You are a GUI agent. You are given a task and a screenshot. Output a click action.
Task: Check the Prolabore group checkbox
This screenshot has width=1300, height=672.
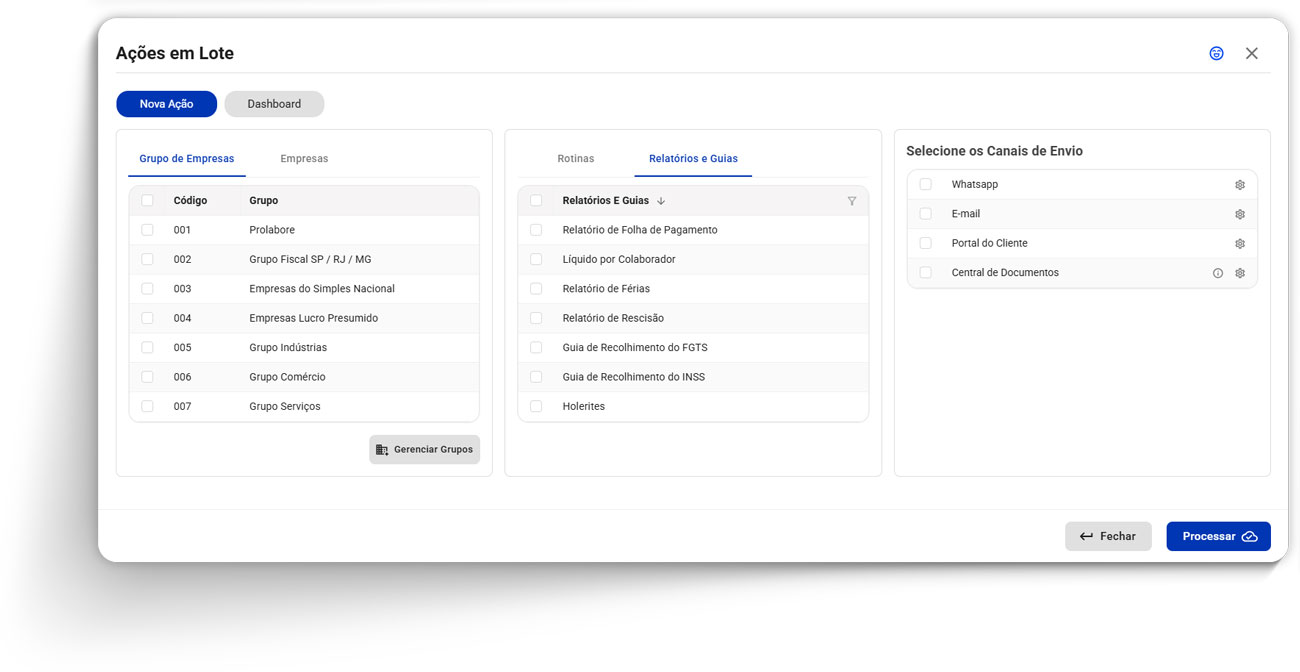(147, 230)
